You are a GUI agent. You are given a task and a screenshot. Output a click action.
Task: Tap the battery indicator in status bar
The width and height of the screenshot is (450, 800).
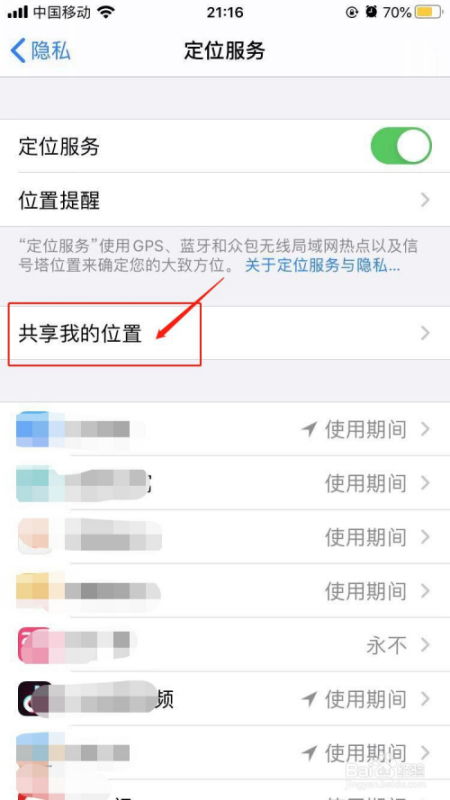pos(428,12)
